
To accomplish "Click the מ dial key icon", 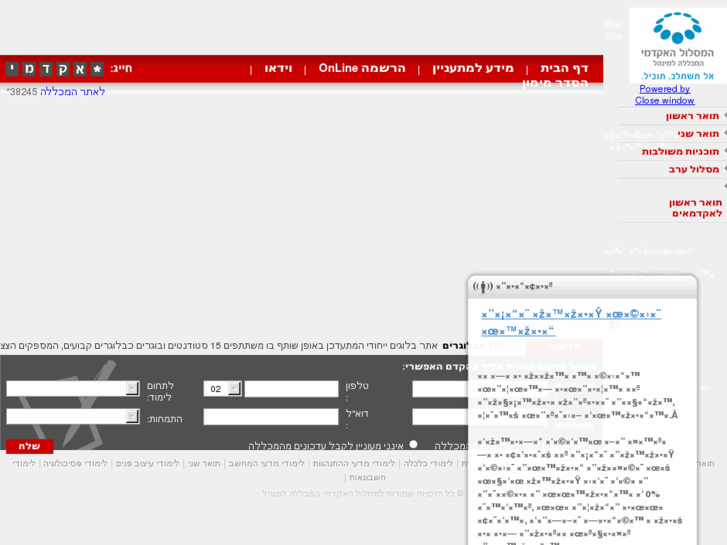I will [29, 69].
